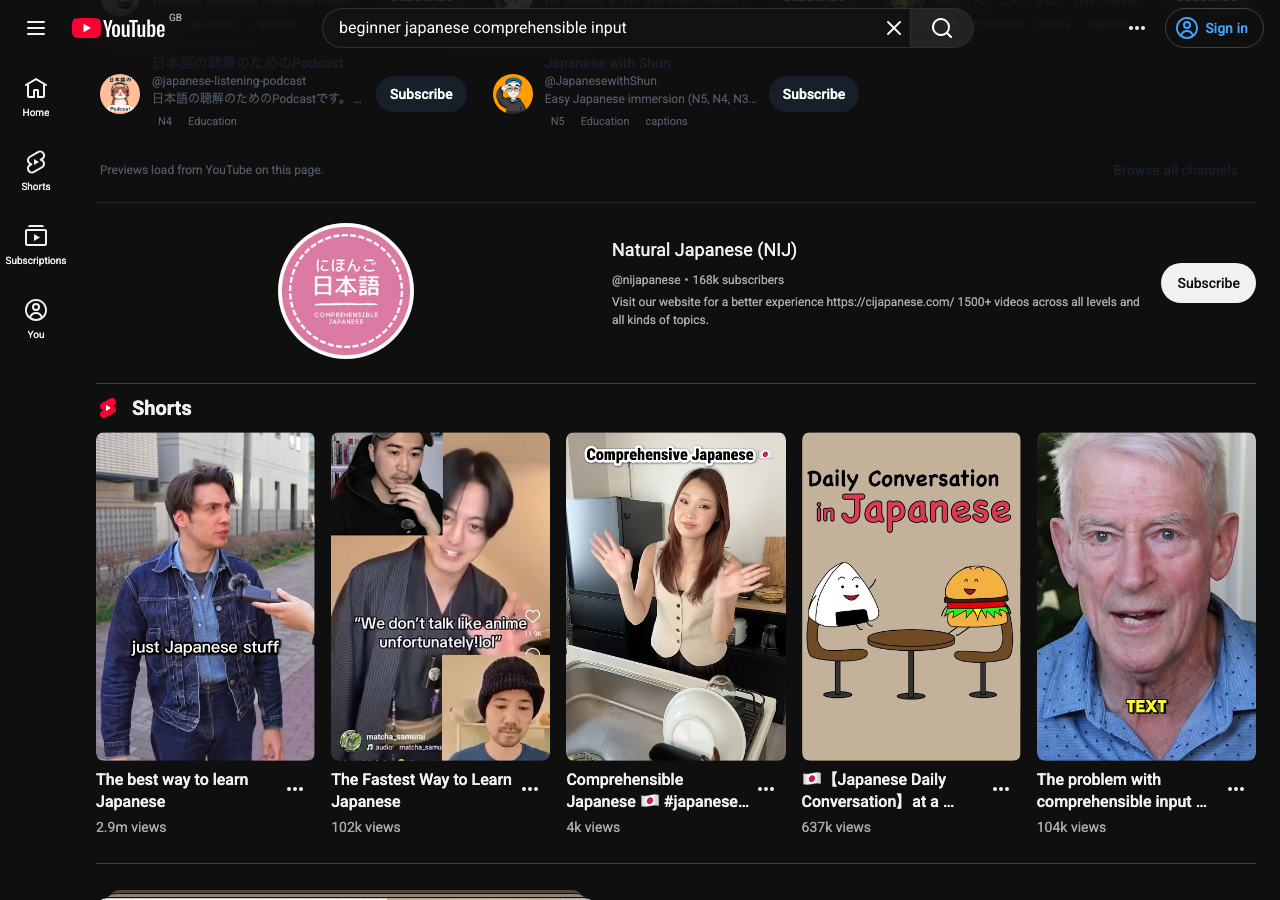Click the Shorts section icon
The height and width of the screenshot is (900, 1280).
108,408
